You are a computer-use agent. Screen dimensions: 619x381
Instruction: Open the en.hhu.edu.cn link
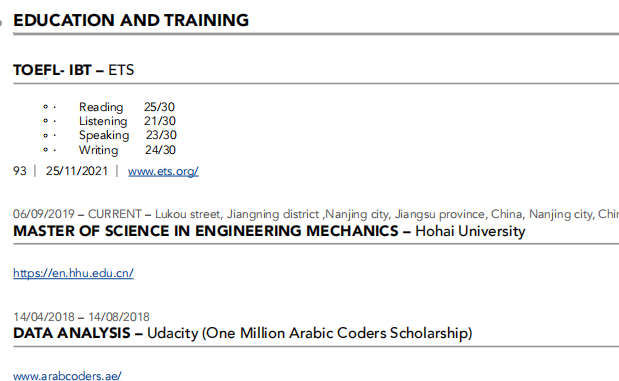point(73,273)
